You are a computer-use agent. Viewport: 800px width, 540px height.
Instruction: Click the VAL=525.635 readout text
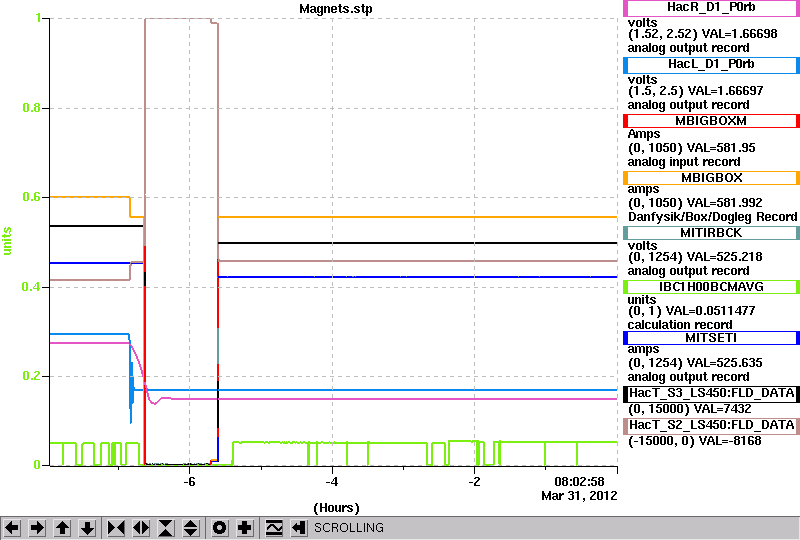pos(724,363)
